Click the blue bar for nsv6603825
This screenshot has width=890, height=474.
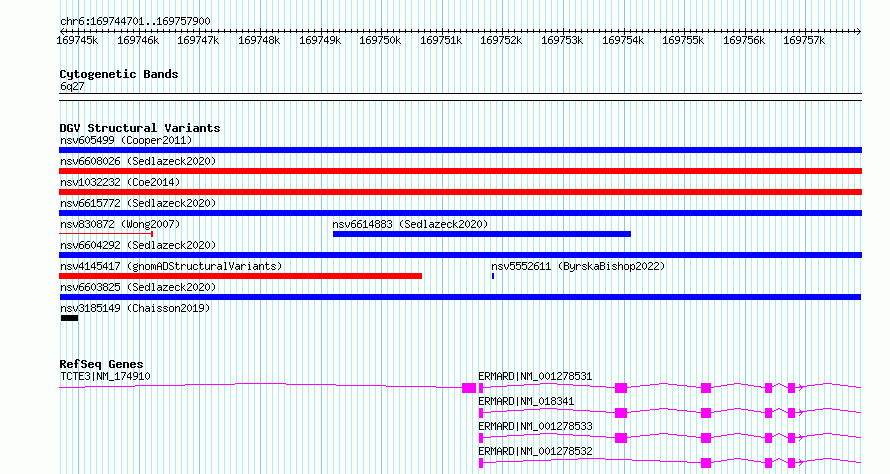(460, 297)
